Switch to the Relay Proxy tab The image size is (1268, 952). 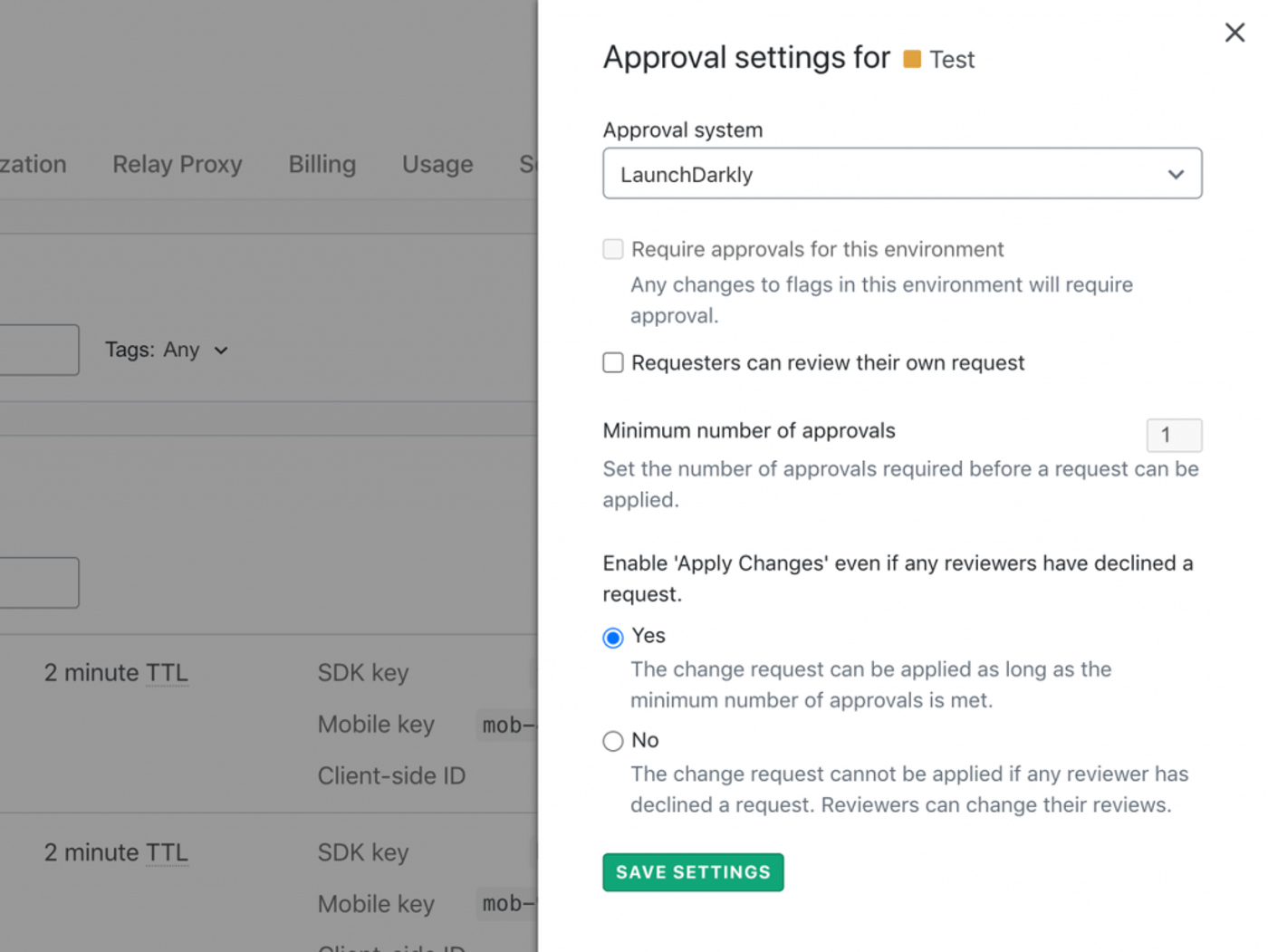[178, 165]
